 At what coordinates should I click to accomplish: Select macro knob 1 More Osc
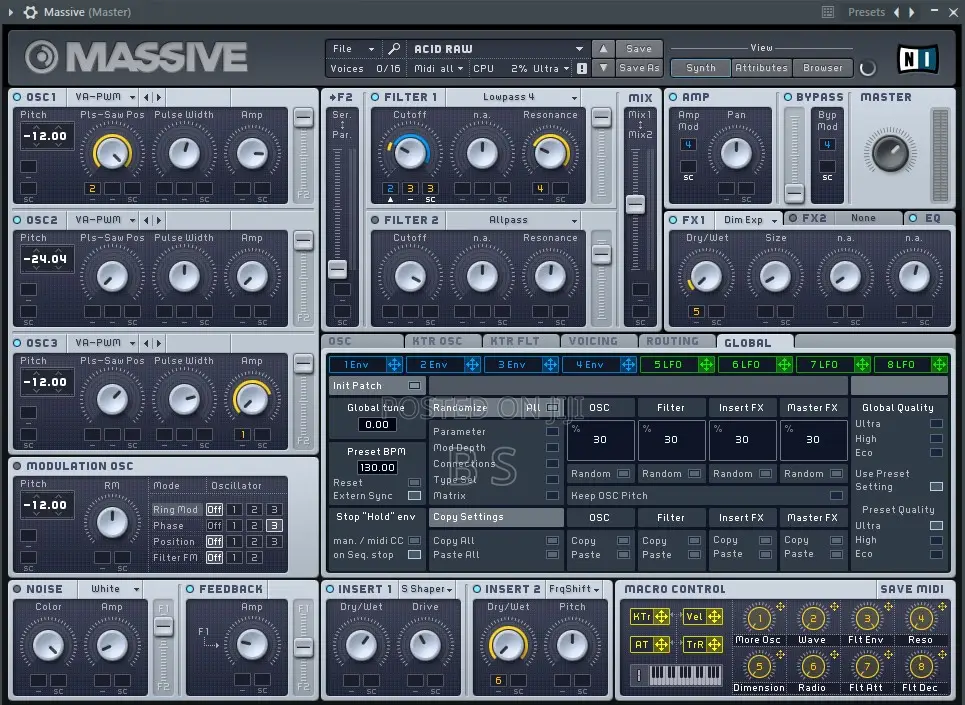pos(759,618)
